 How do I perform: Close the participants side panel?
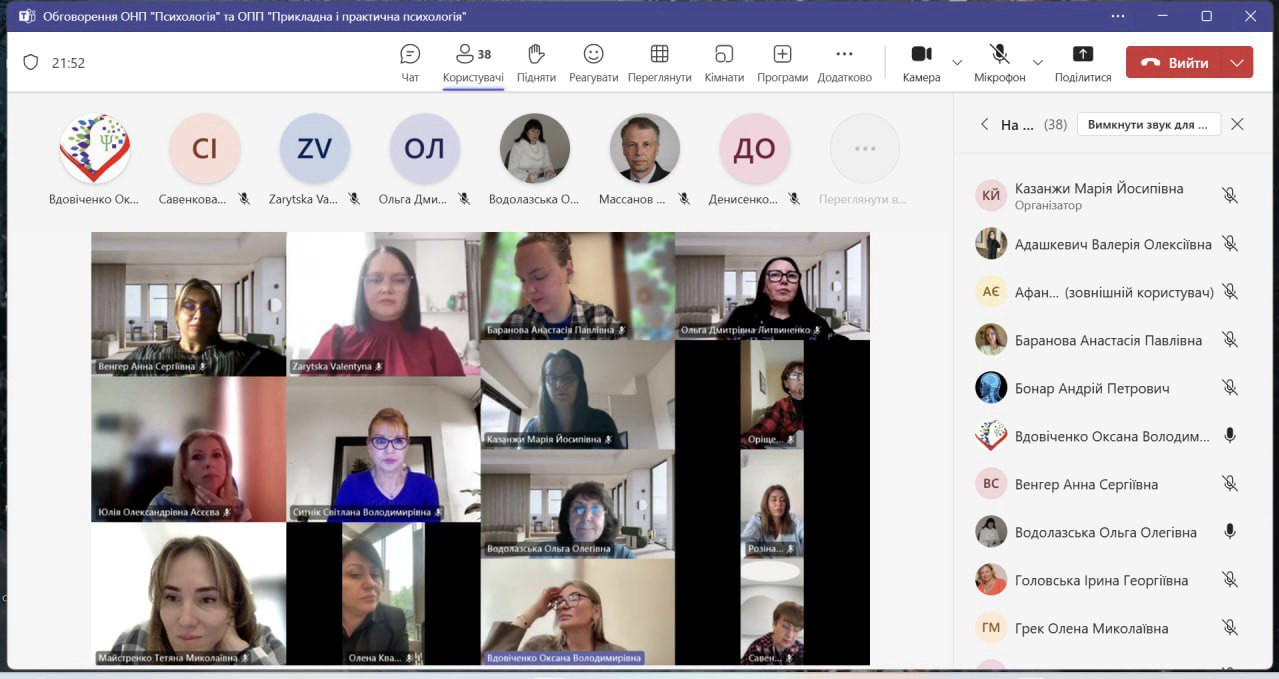coord(1237,125)
